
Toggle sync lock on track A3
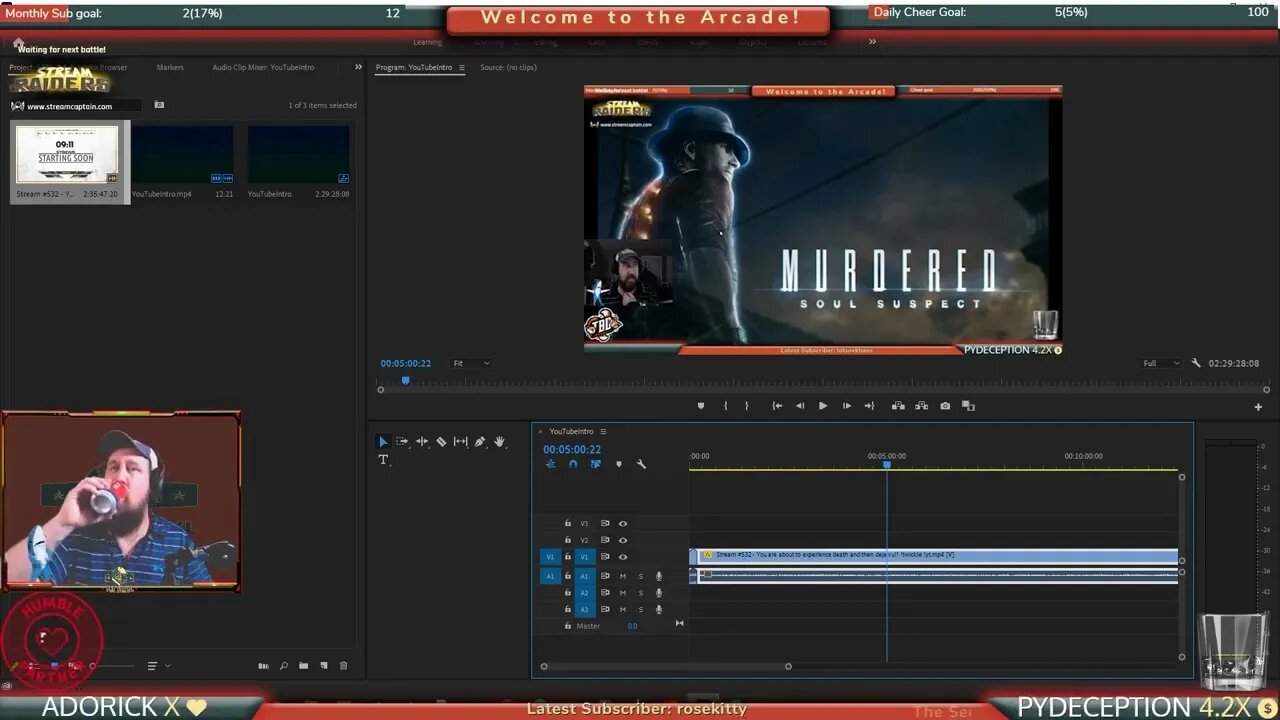pos(605,609)
